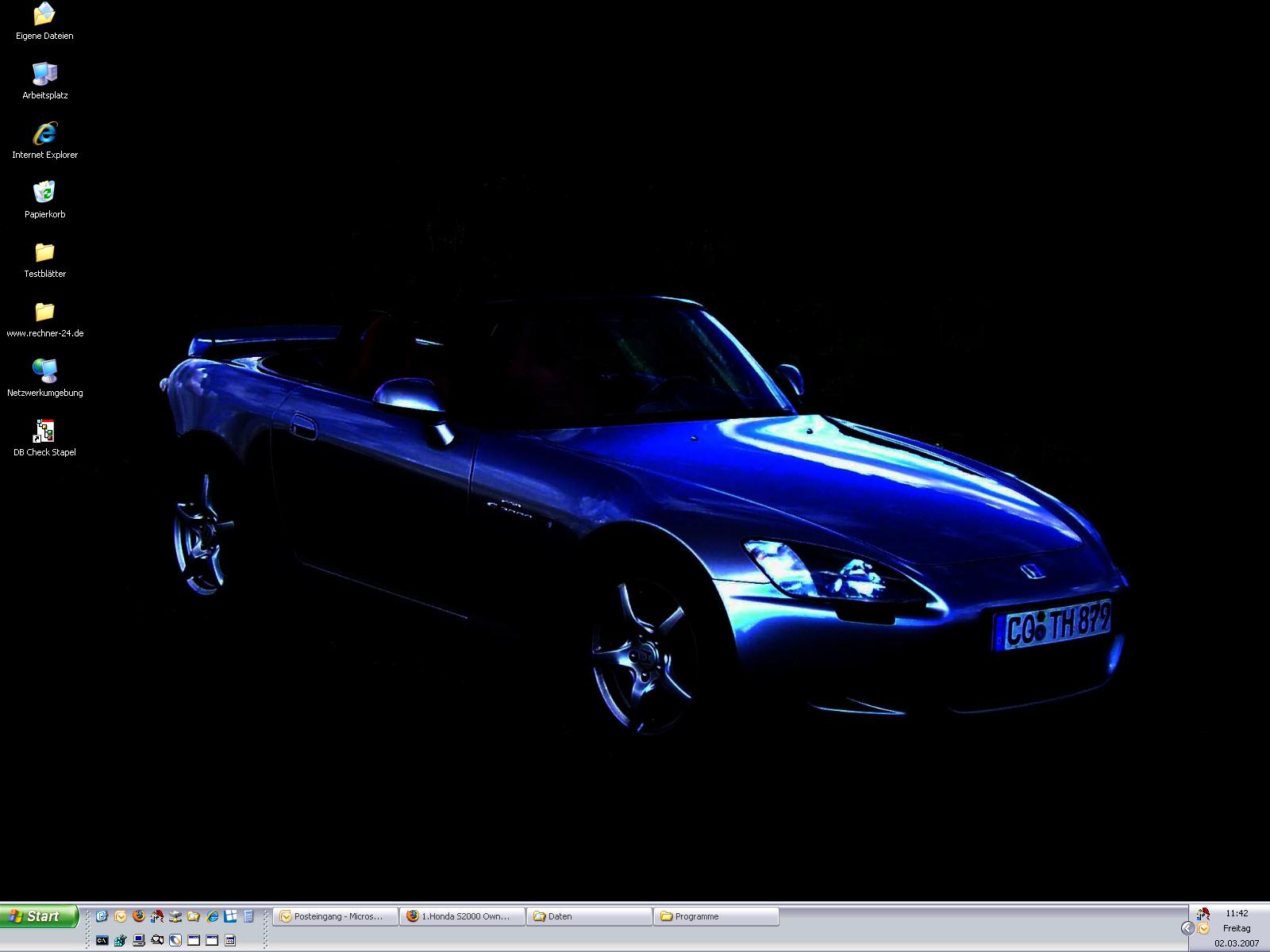The height and width of the screenshot is (952, 1270).
Task: Select the DB Check Stapel shortcut
Action: click(x=44, y=431)
